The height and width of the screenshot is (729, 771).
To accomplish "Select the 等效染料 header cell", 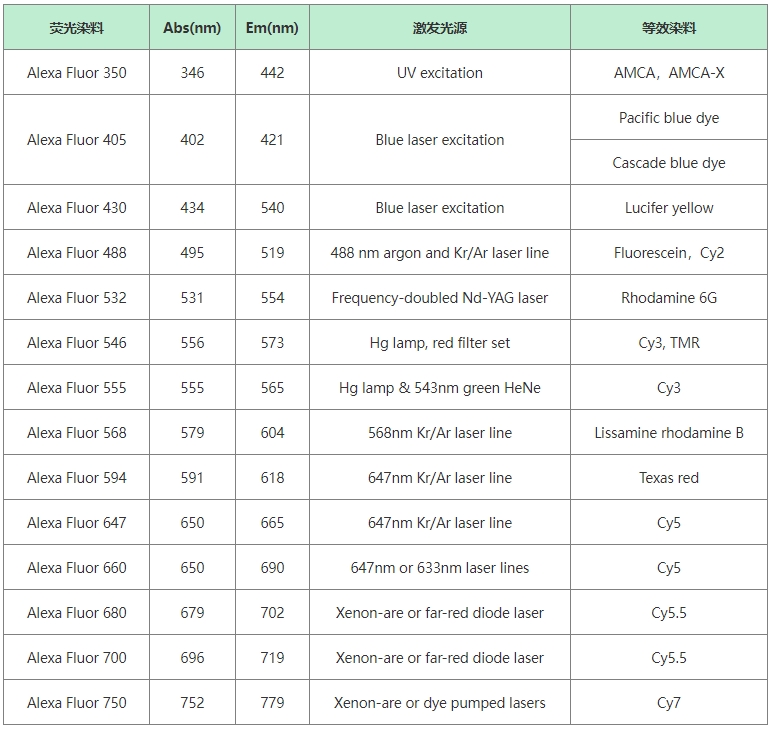I will [x=669, y=28].
